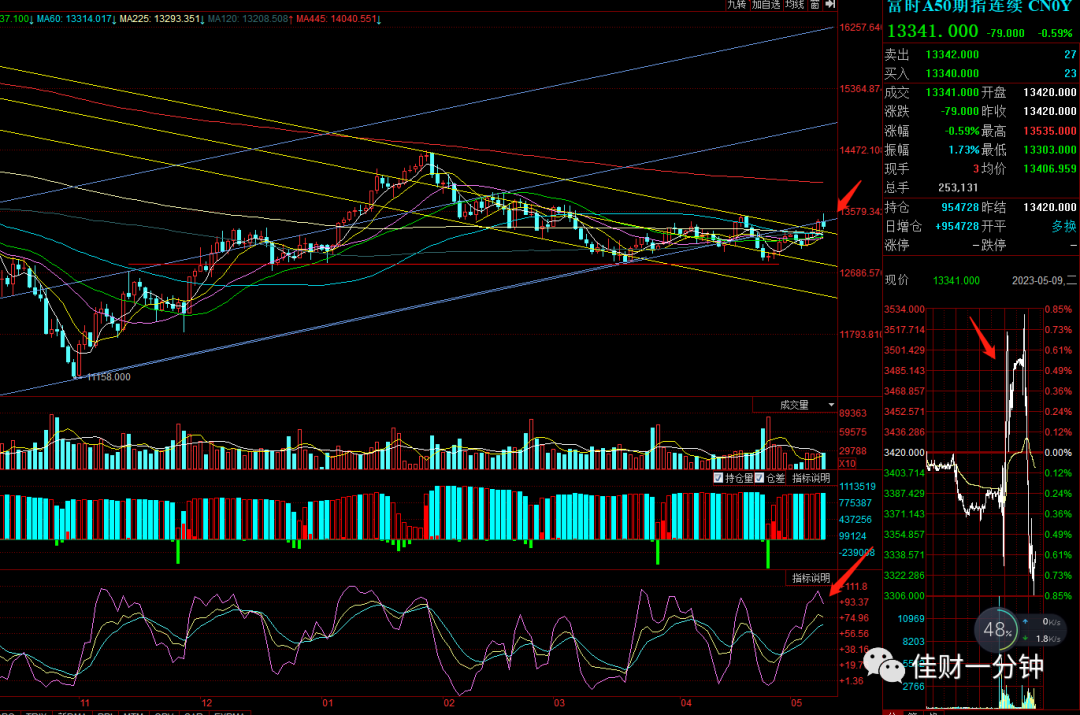Screen dimensions: 1080x715
Task: Click the MA60 moving average label
Action: tap(76, 19)
